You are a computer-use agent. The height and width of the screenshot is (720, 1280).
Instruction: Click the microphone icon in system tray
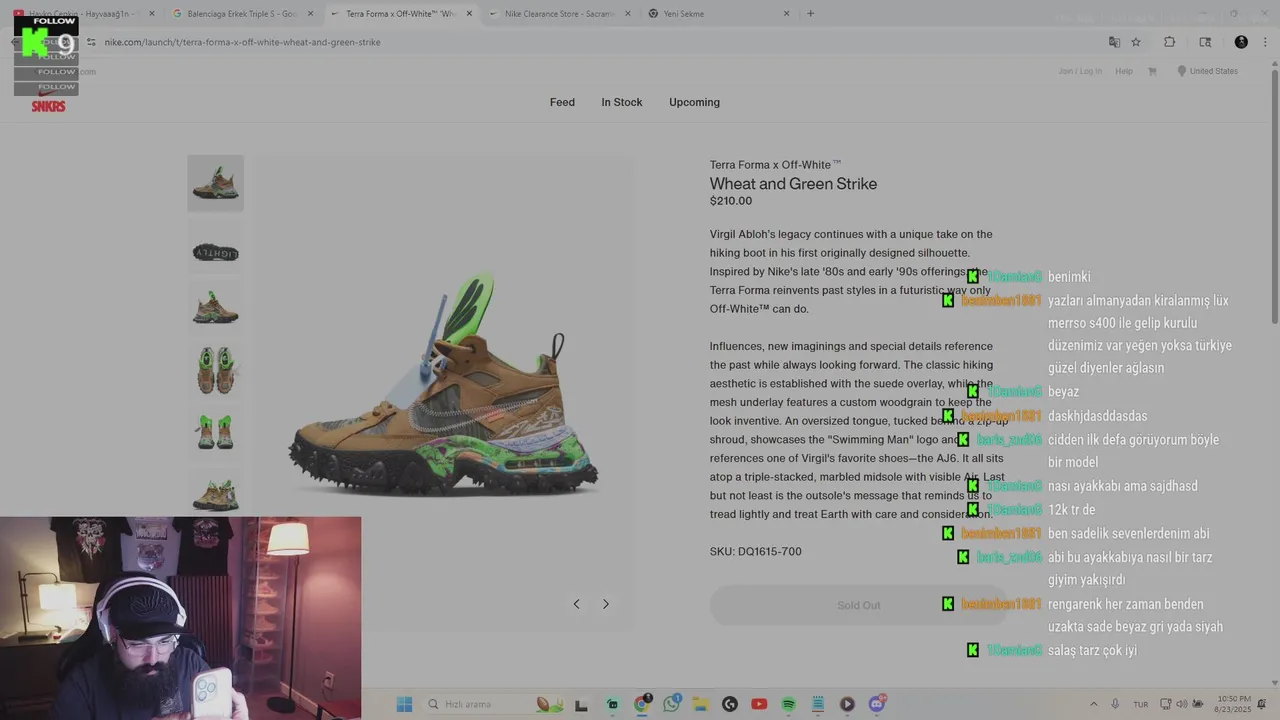(1115, 704)
